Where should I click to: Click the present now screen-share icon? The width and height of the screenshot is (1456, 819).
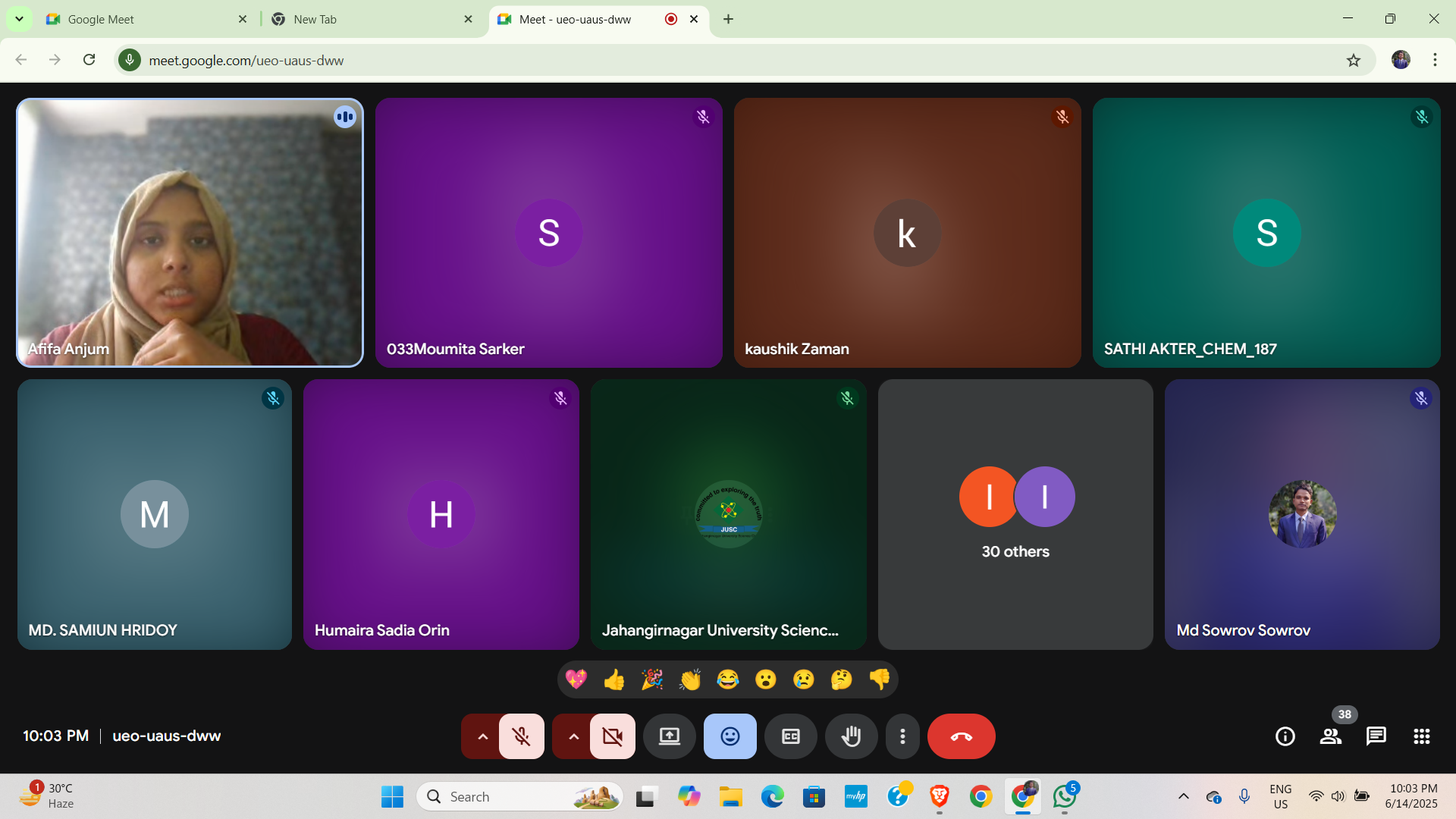(669, 736)
